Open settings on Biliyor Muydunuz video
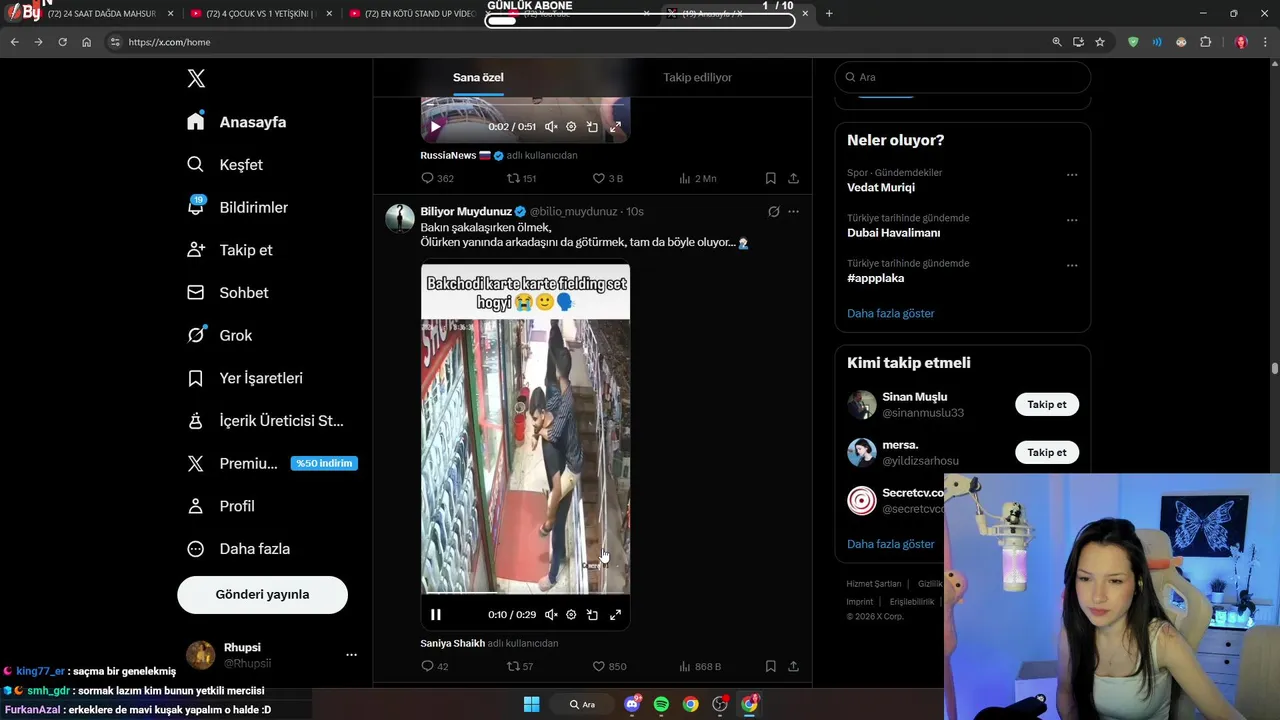Viewport: 1280px width, 720px height. pos(571,615)
